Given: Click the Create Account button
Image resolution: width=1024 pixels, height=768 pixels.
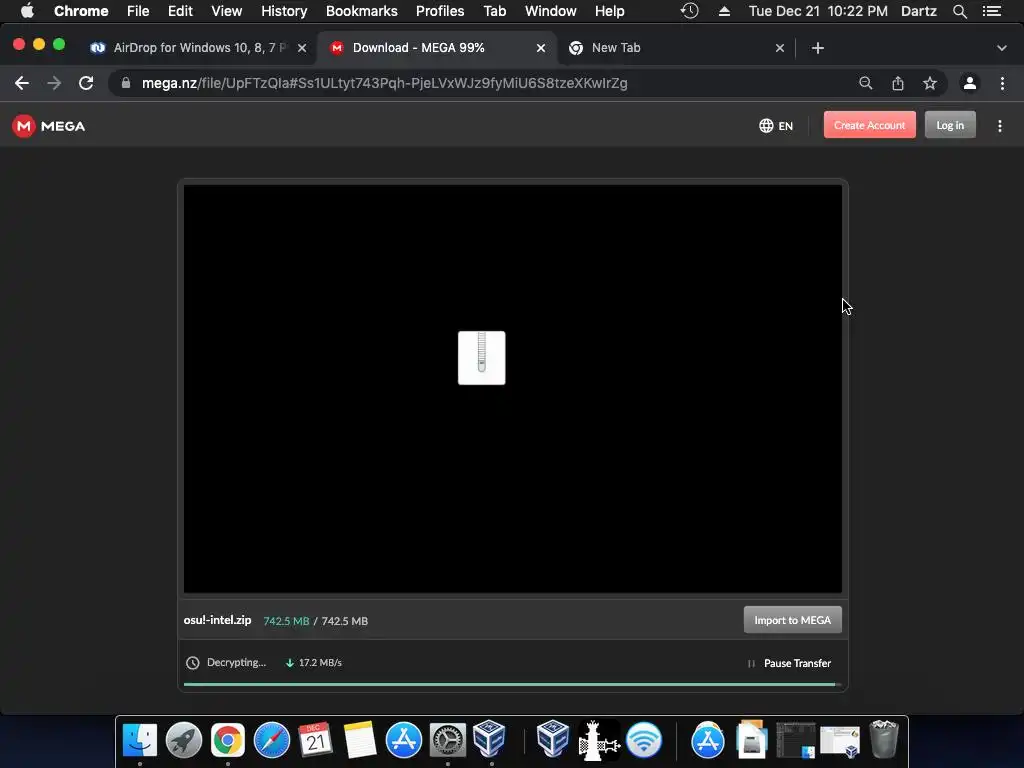Looking at the screenshot, I should pyautogui.click(x=869, y=125).
